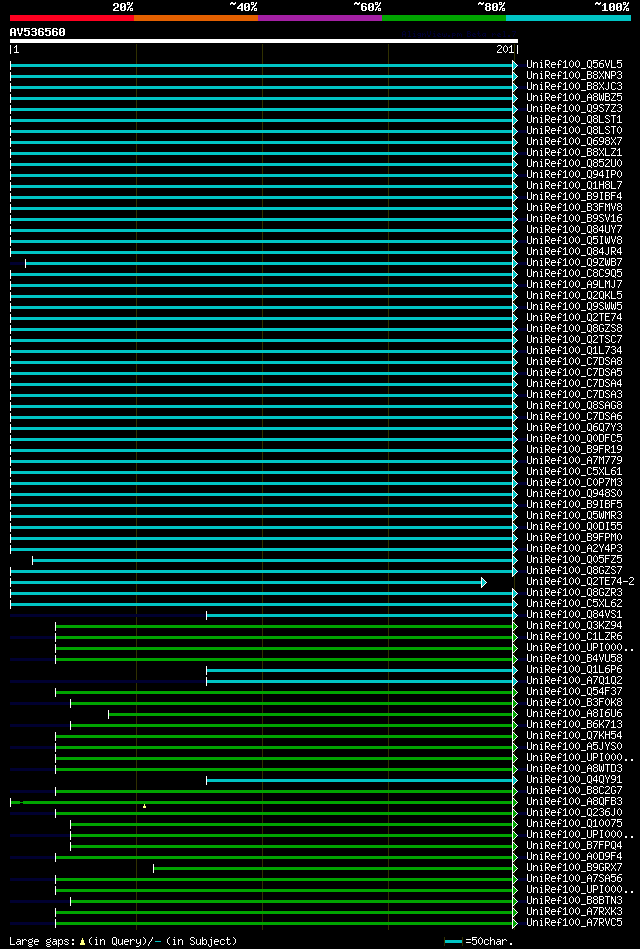The height and width of the screenshot is (949, 640).
Task: Click the end position label 201
Action: (504, 50)
